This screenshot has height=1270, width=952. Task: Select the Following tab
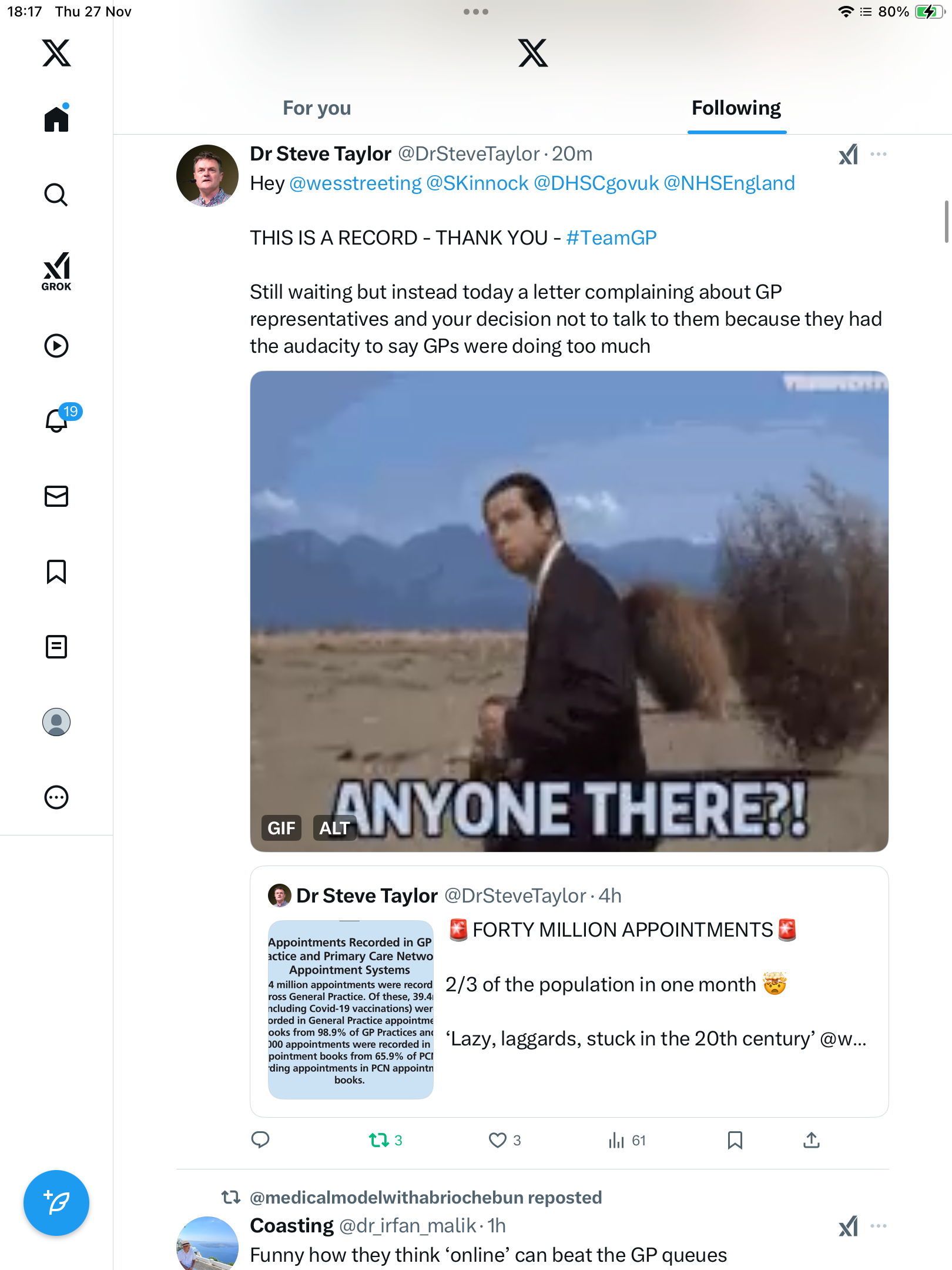(736, 108)
